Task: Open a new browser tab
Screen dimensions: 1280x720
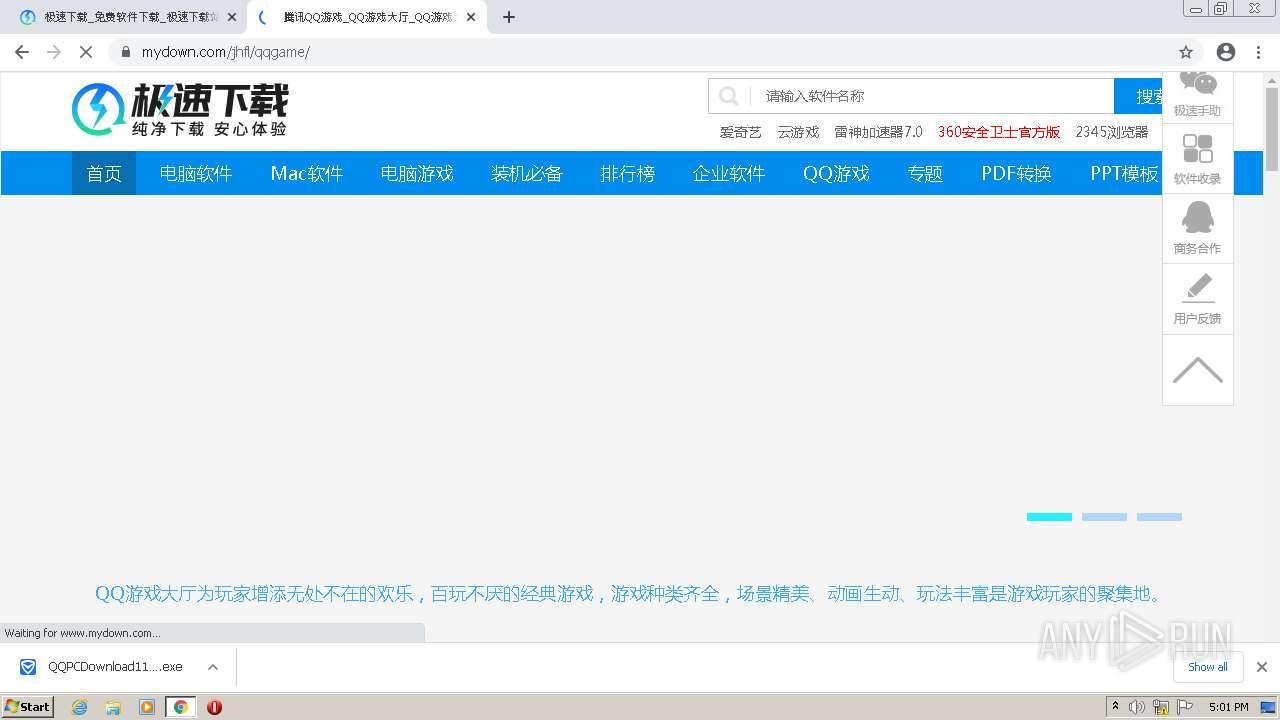Action: tap(509, 17)
